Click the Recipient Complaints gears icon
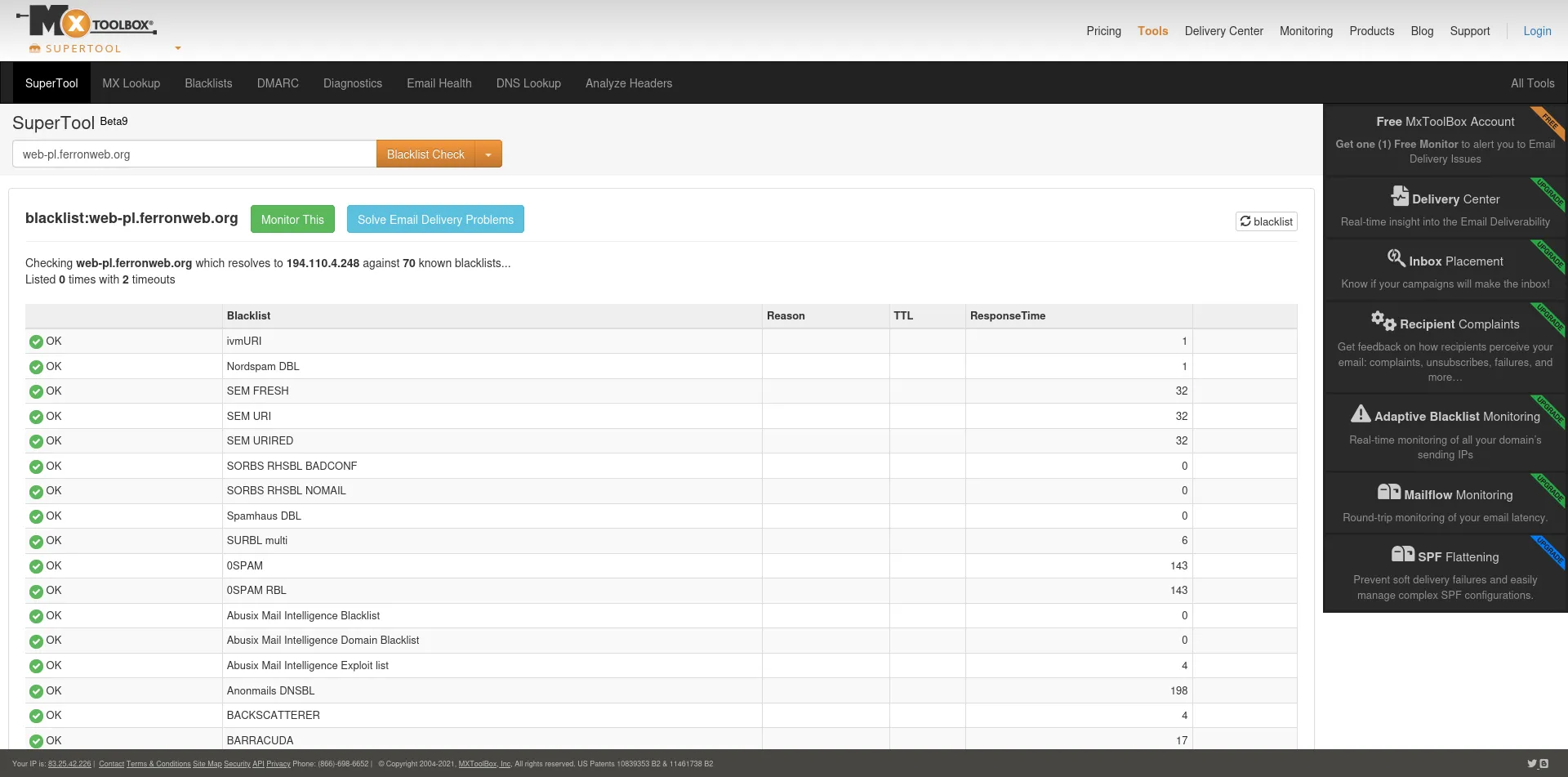This screenshot has height=777, width=1568. click(x=1382, y=321)
